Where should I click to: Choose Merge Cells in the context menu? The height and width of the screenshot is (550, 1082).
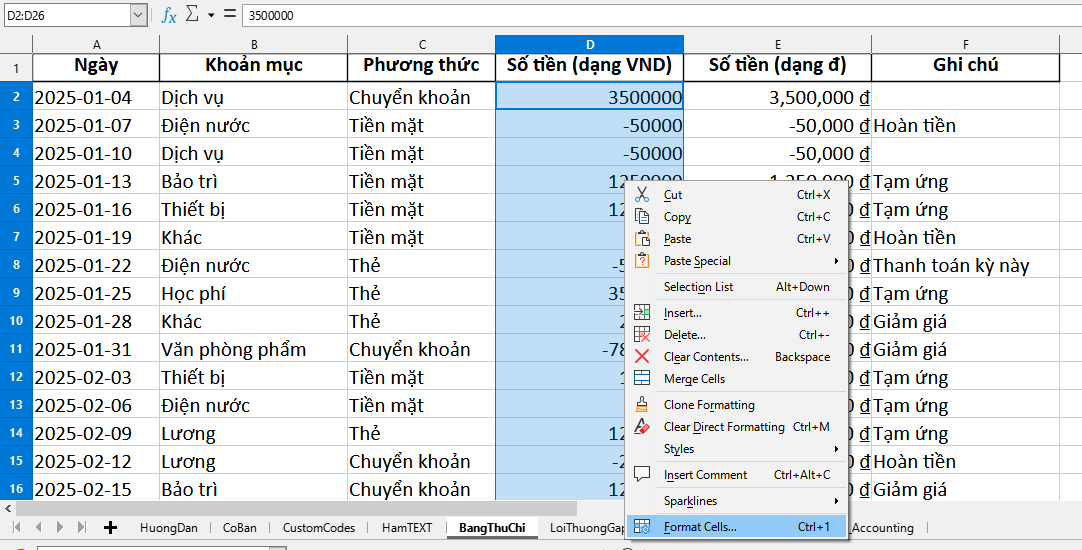pyautogui.click(x=736, y=379)
